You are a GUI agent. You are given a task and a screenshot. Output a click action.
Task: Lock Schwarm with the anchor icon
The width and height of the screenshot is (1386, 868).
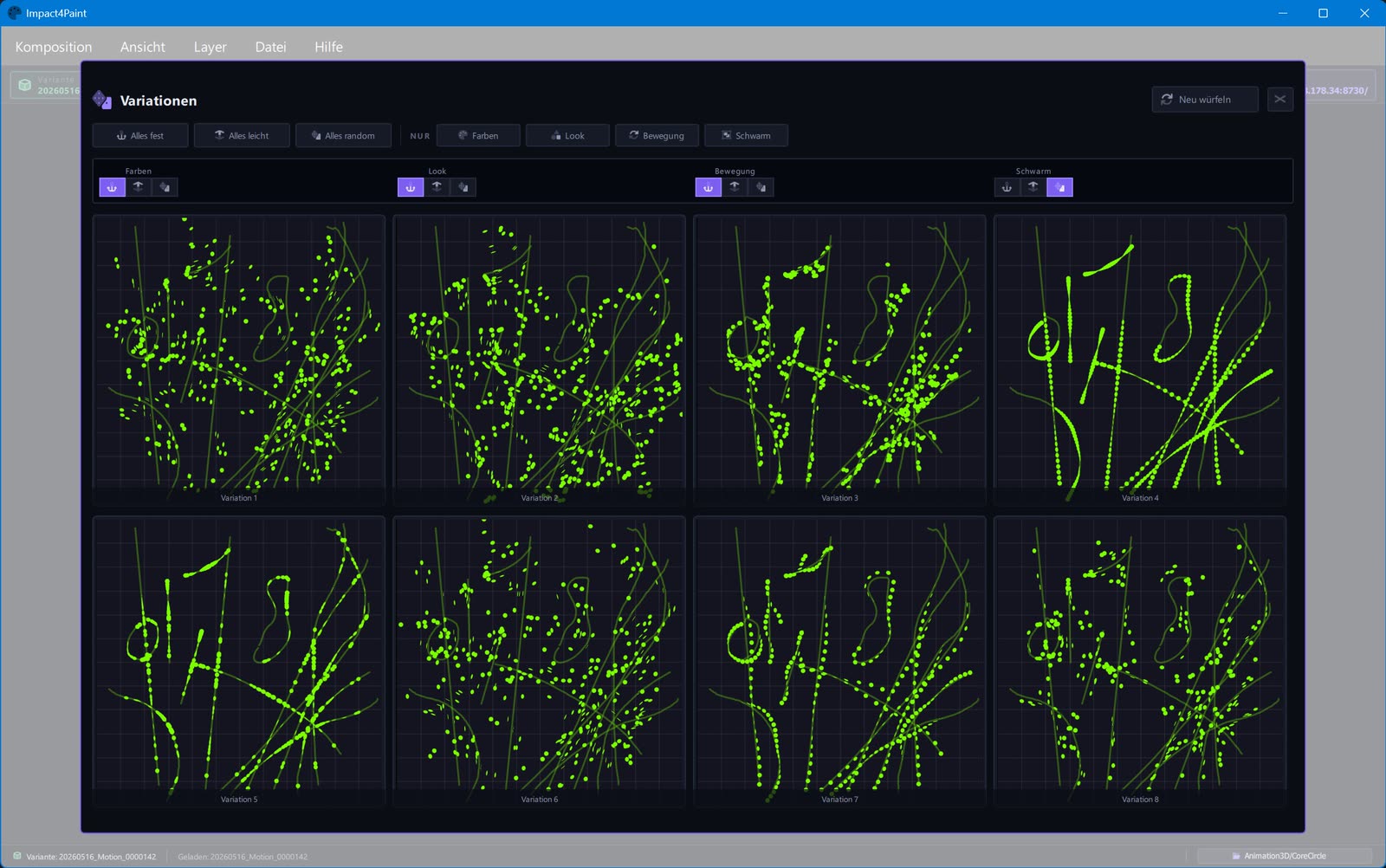[1007, 187]
